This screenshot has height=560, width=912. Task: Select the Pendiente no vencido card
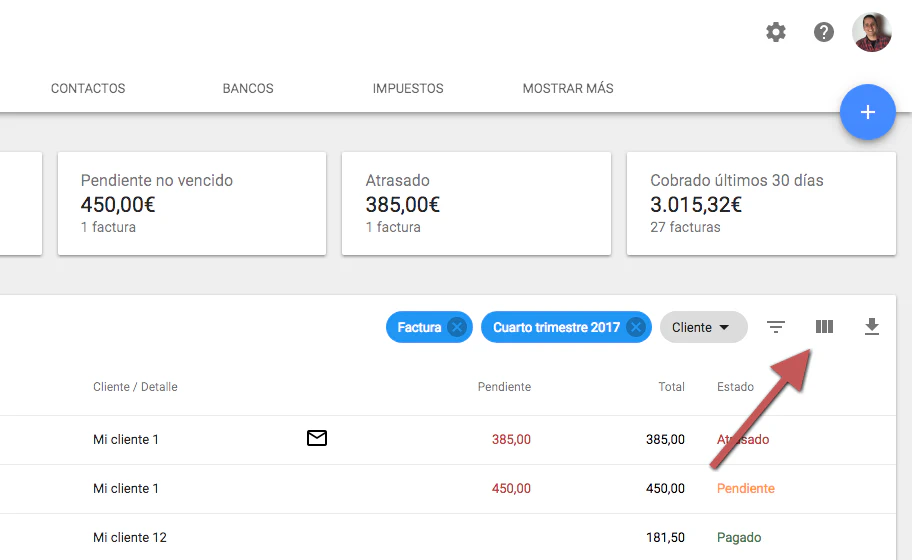click(x=191, y=204)
